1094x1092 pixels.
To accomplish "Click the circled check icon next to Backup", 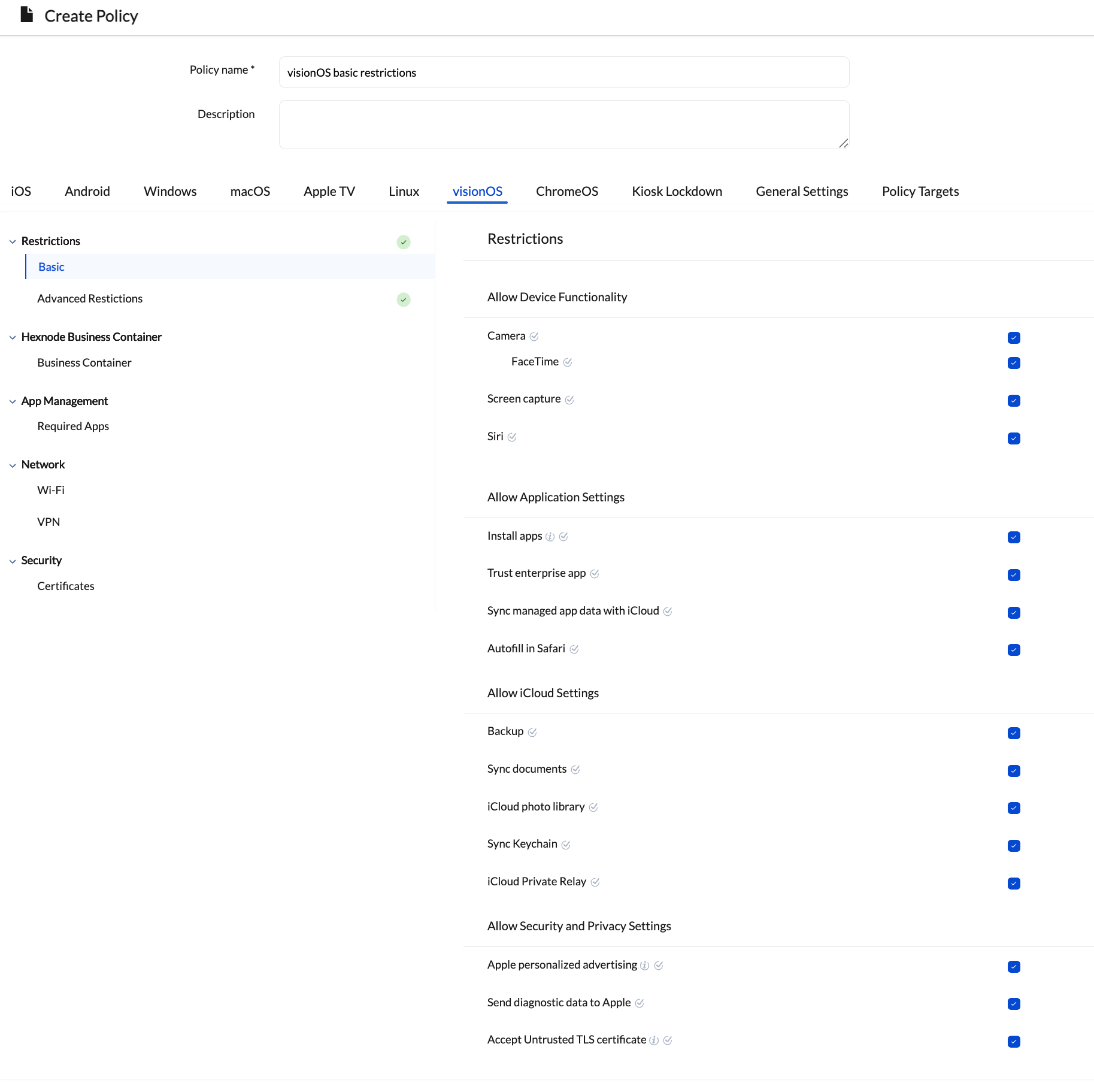I will 532,732.
